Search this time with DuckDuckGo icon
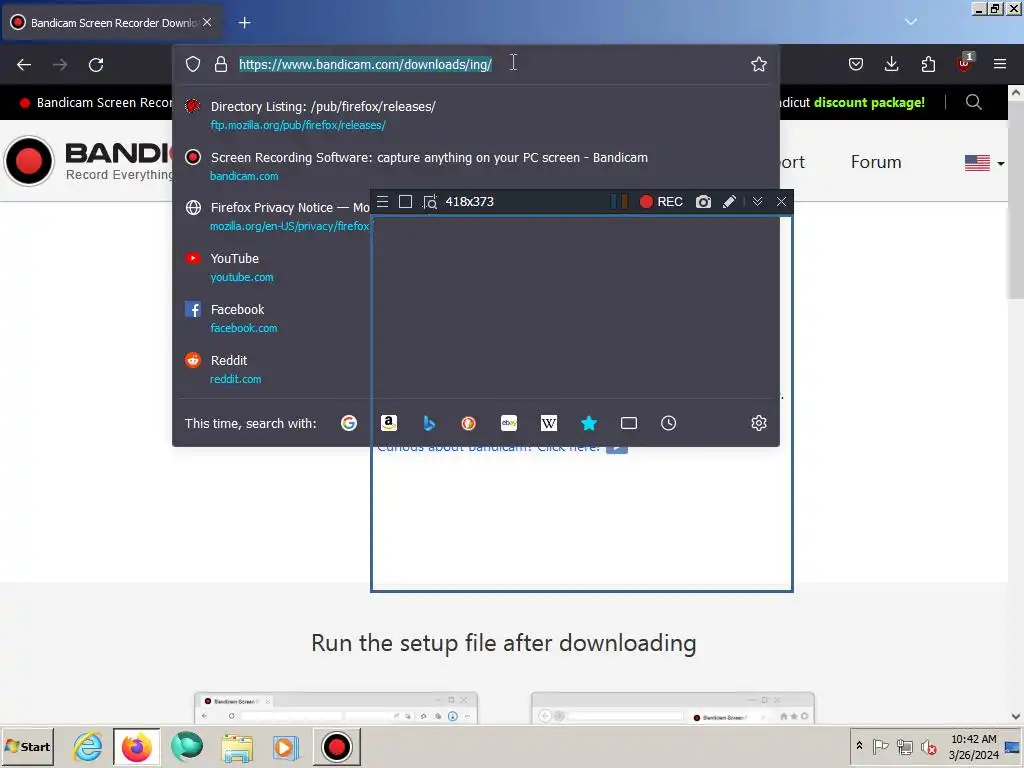This screenshot has width=1024, height=768. click(468, 423)
